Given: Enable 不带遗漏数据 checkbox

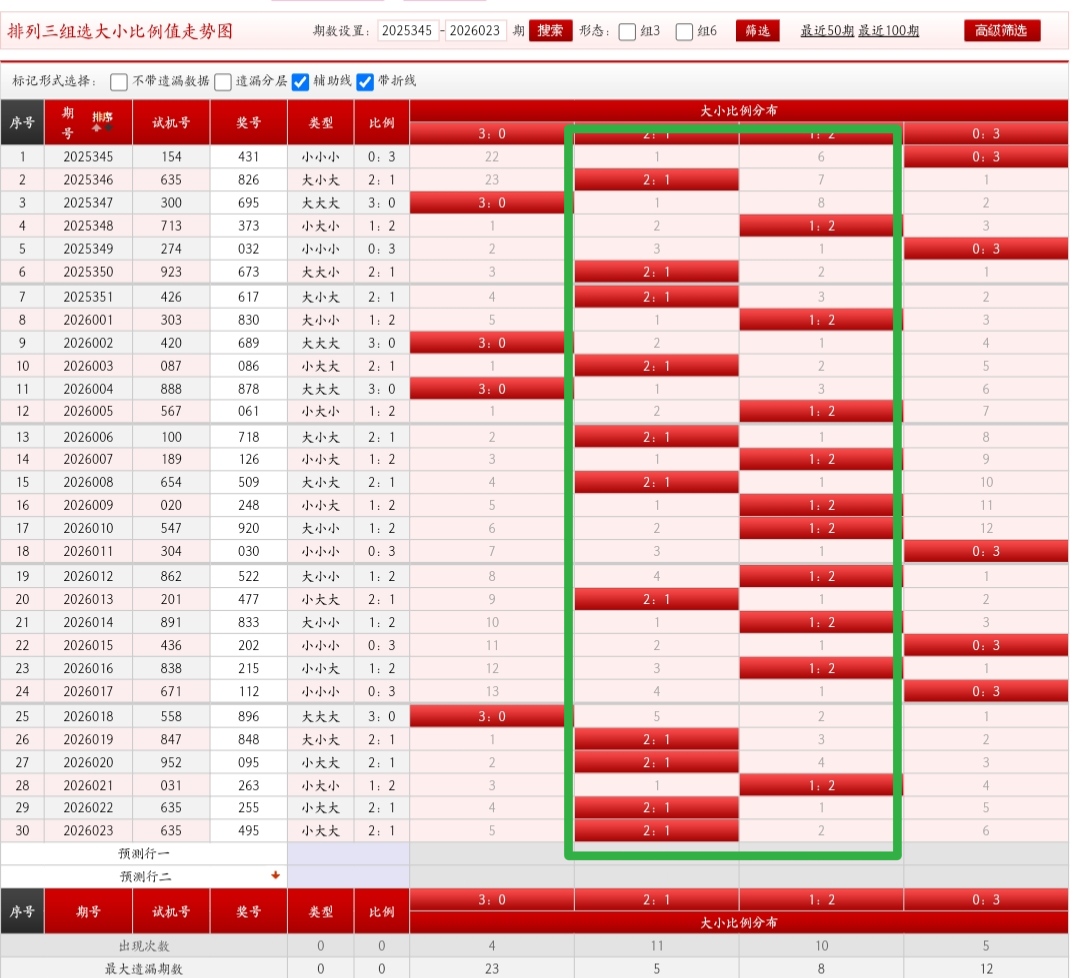Looking at the screenshot, I should [x=119, y=82].
